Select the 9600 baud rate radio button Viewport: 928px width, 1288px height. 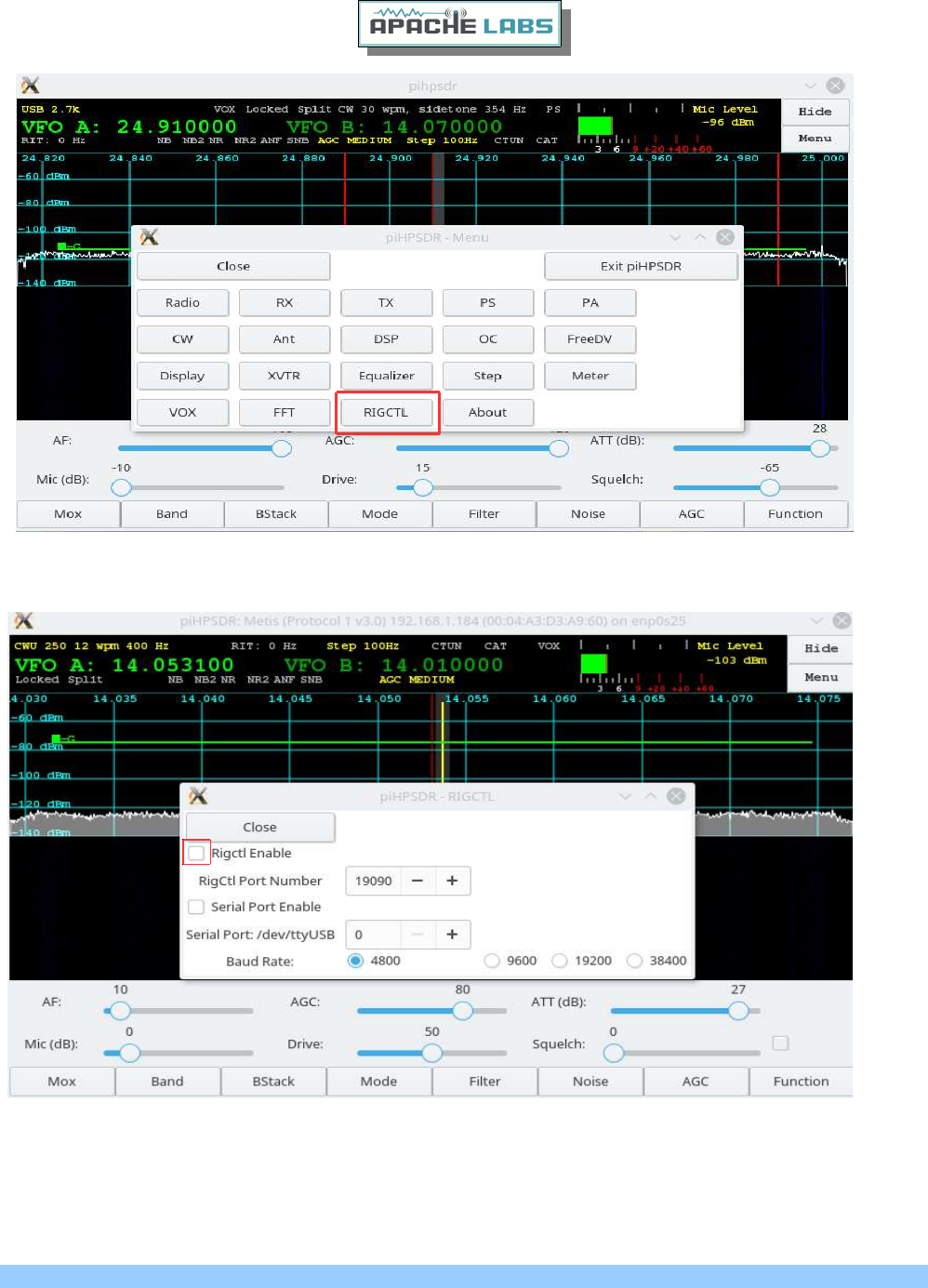(492, 961)
